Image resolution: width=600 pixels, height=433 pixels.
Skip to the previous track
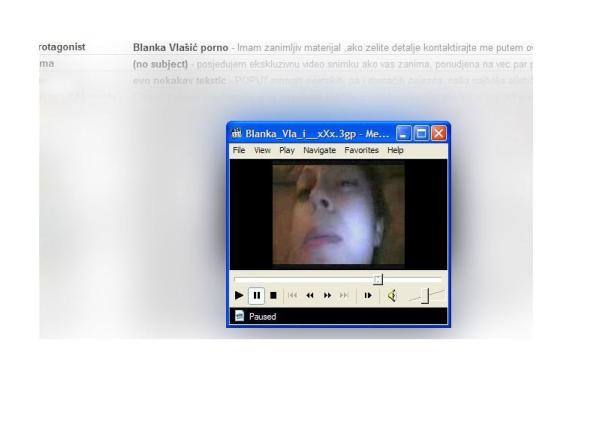(292, 295)
